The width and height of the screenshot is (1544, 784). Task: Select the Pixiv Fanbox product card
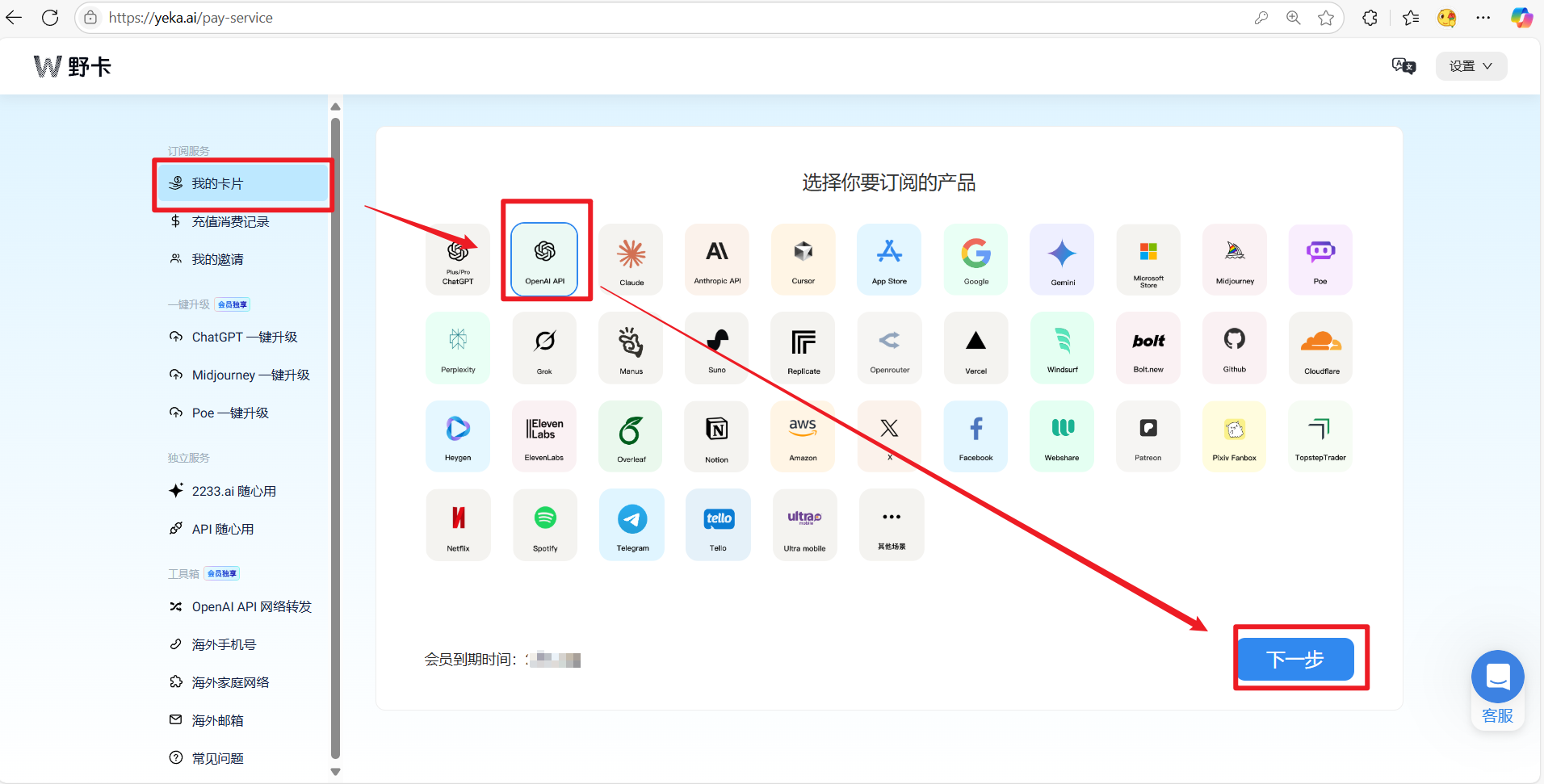pos(1235,436)
